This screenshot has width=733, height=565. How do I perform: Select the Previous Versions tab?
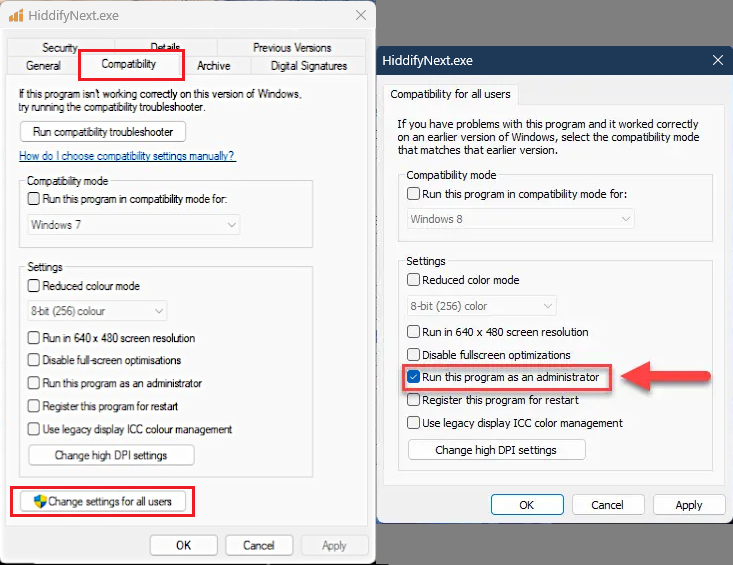pyautogui.click(x=292, y=47)
